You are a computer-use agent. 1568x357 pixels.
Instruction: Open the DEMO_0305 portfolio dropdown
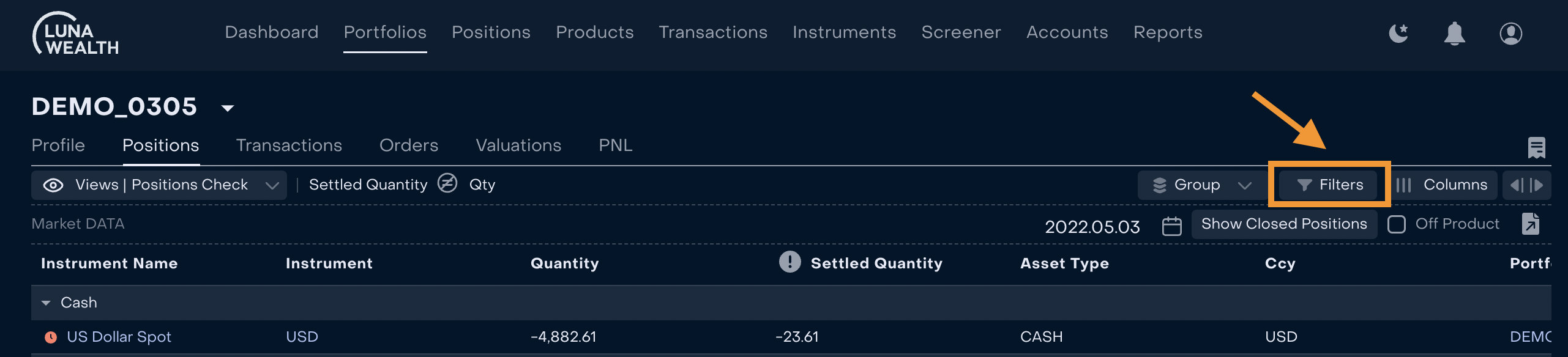pos(227,108)
